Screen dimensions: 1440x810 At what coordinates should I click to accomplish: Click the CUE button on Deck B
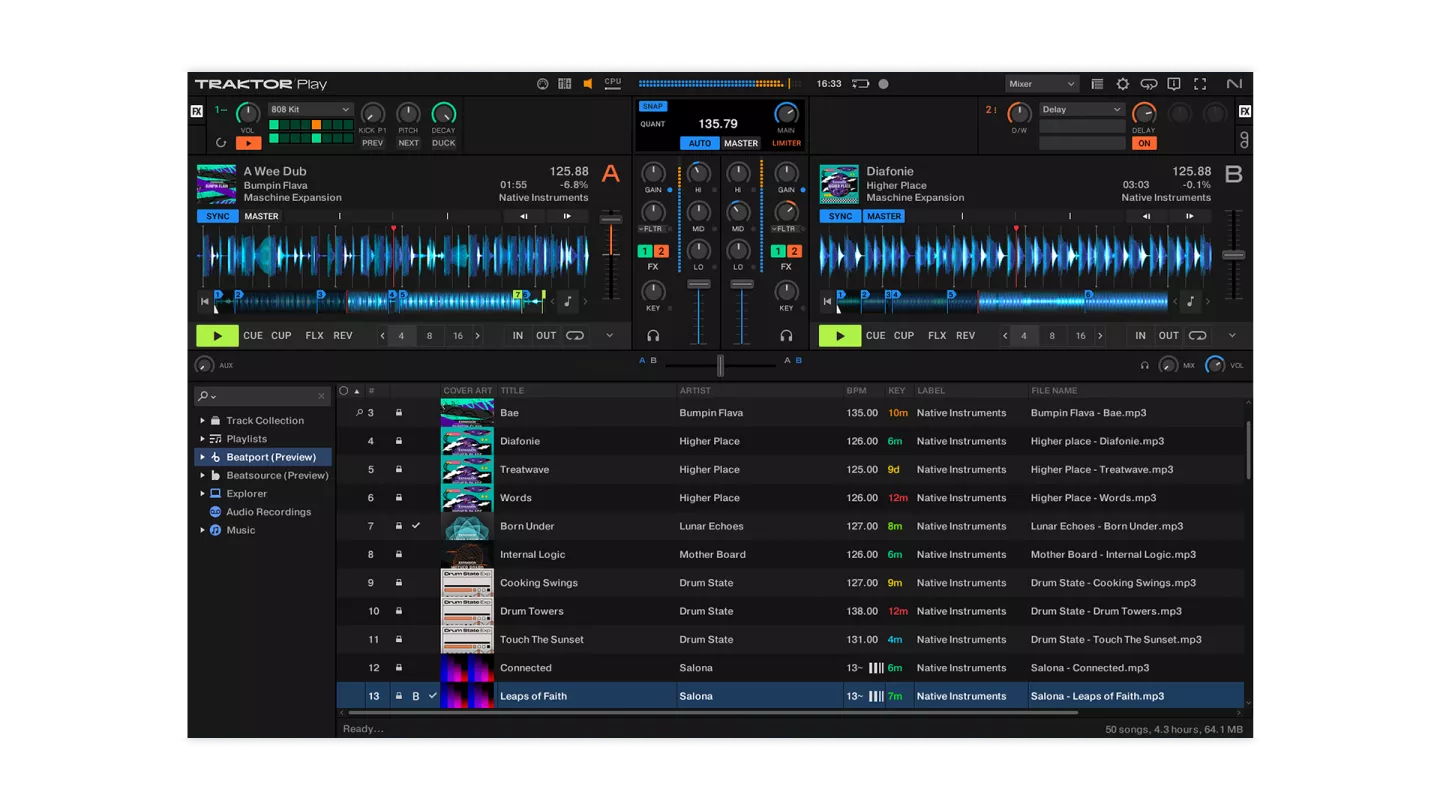pos(876,336)
